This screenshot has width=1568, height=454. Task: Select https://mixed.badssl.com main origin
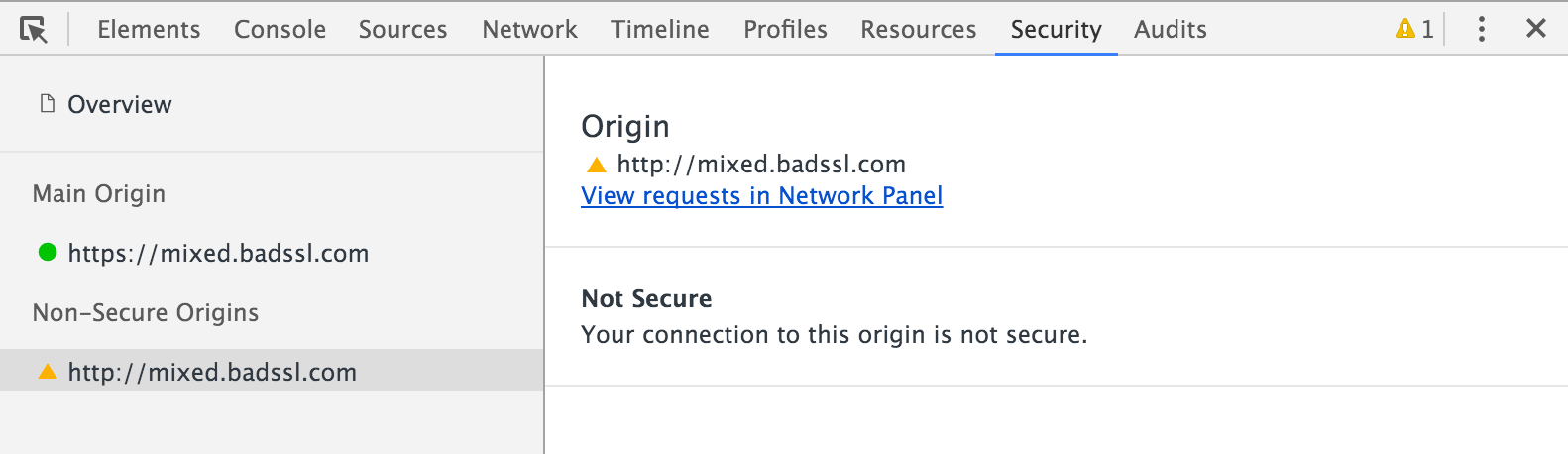click(218, 254)
